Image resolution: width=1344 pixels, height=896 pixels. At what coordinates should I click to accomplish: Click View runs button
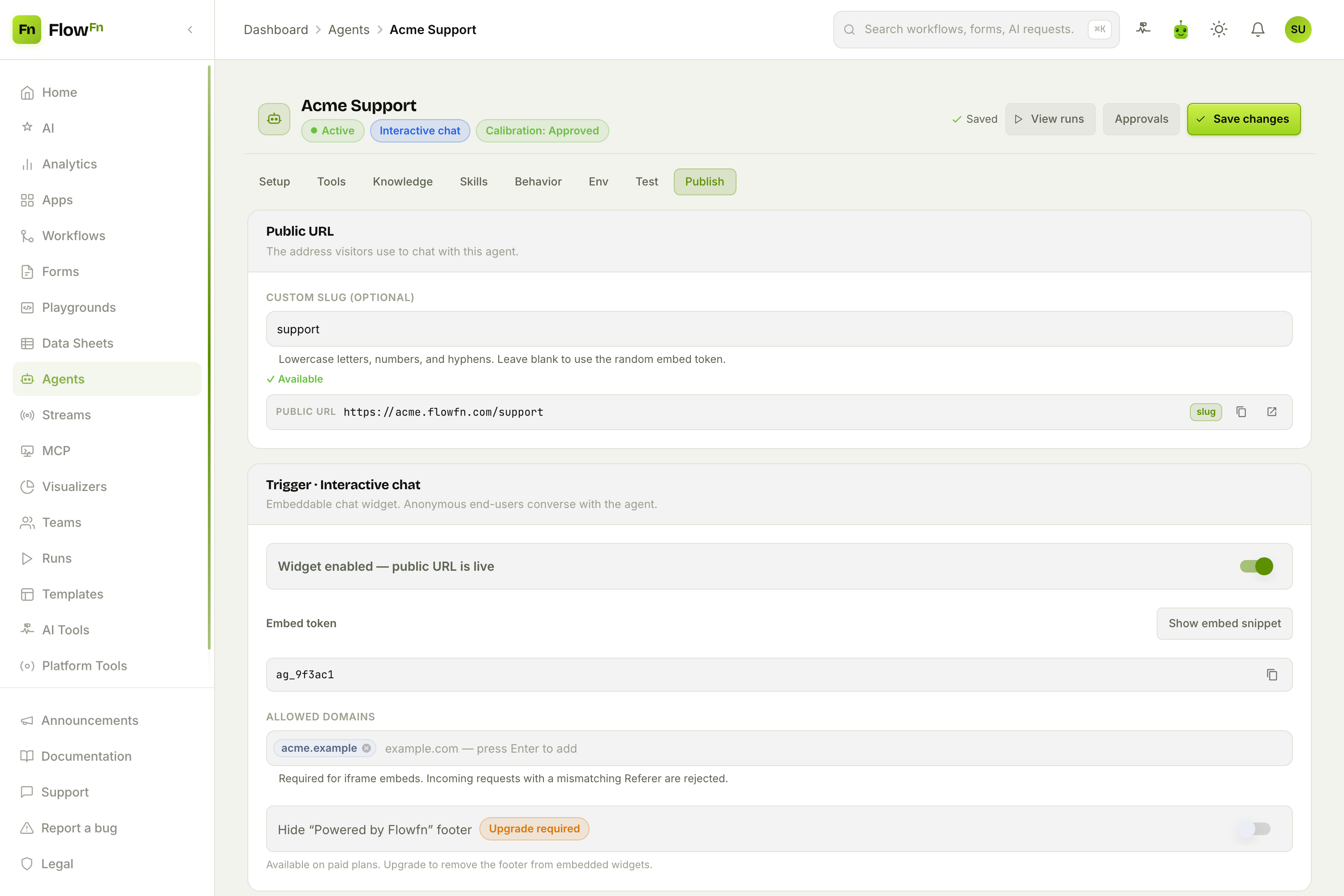pyautogui.click(x=1050, y=119)
